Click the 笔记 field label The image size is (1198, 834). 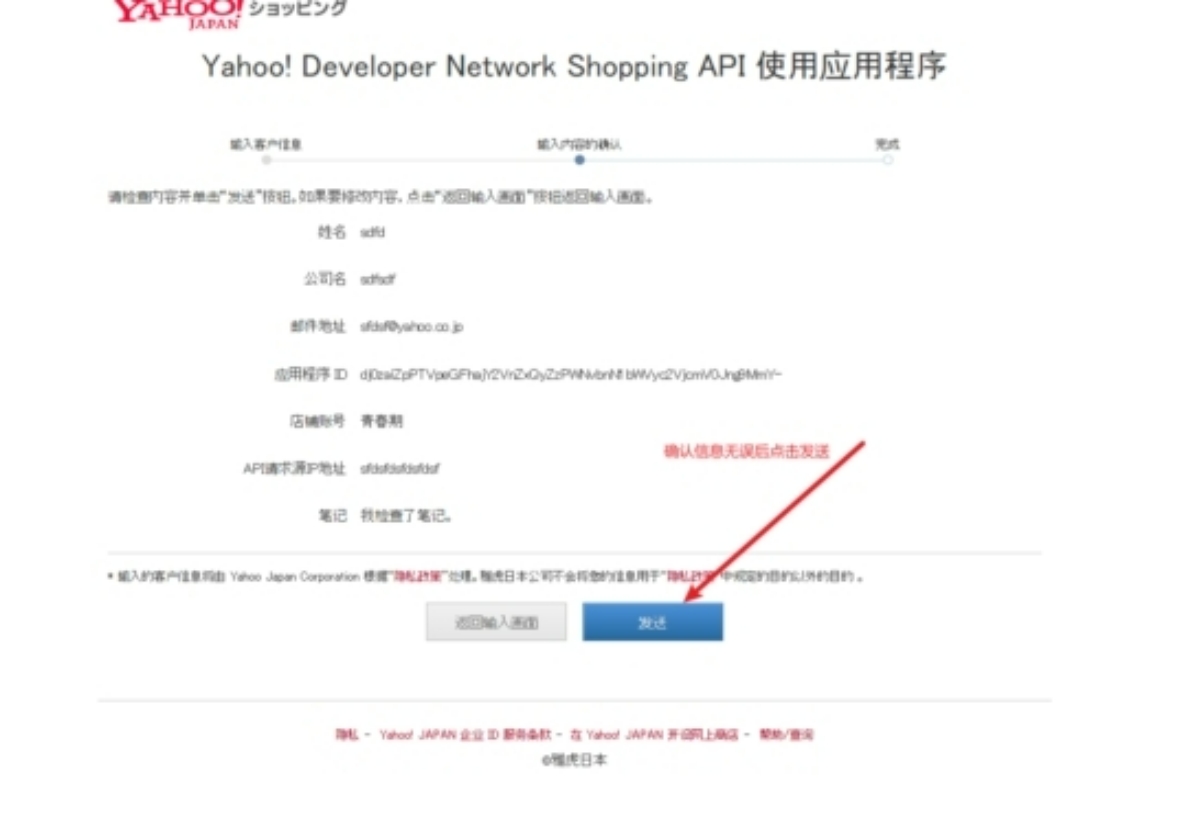332,516
